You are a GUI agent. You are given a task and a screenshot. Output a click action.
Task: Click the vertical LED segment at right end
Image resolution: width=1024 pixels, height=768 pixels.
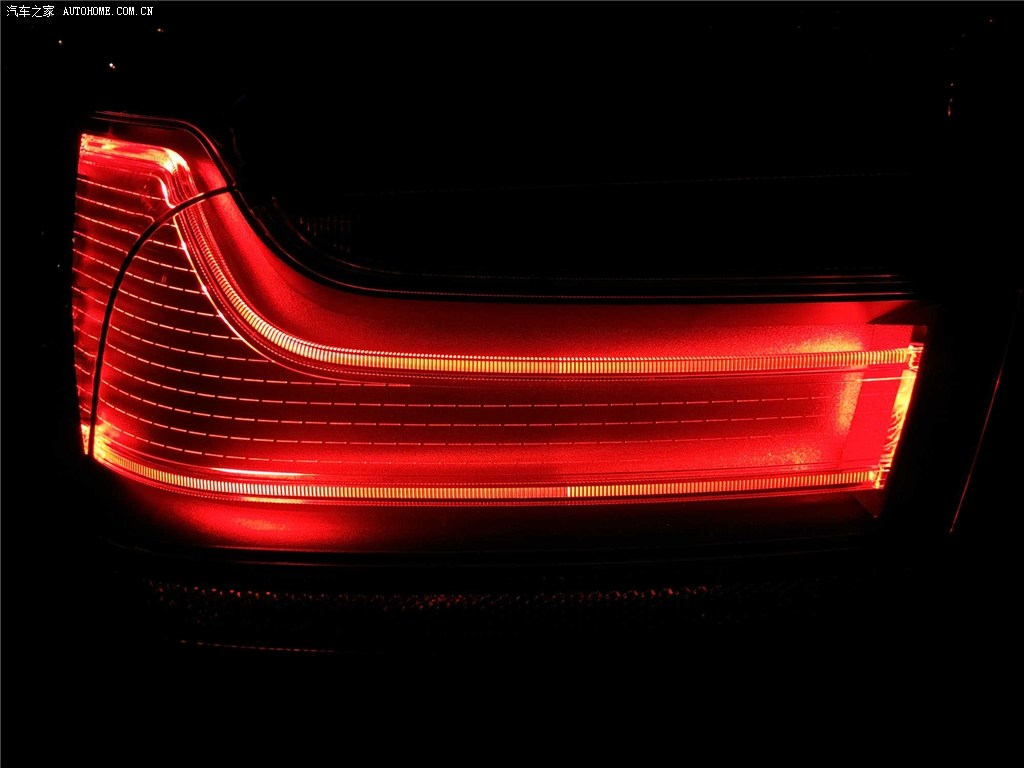click(899, 415)
